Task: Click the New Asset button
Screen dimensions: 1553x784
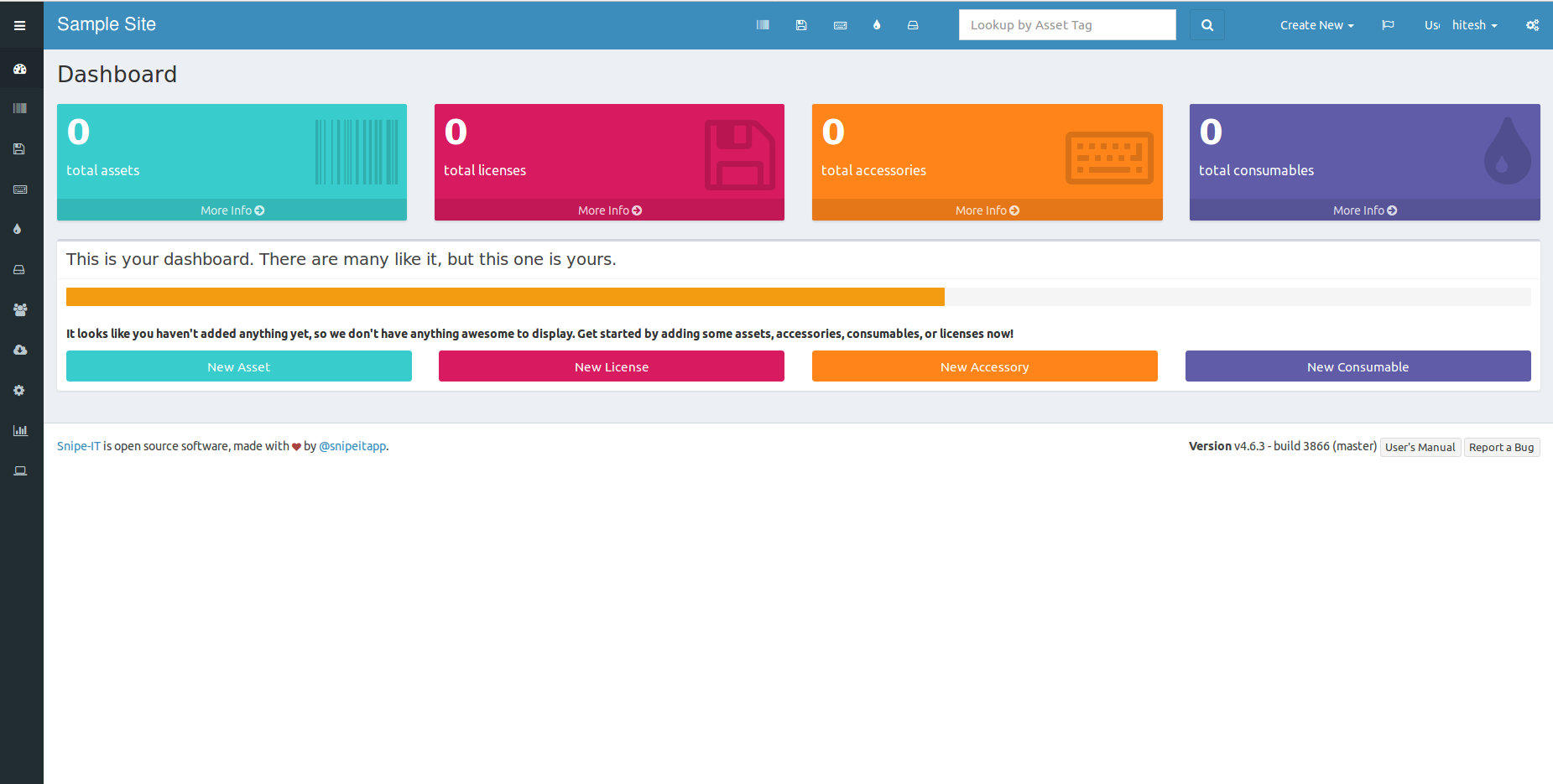Action: pos(239,366)
